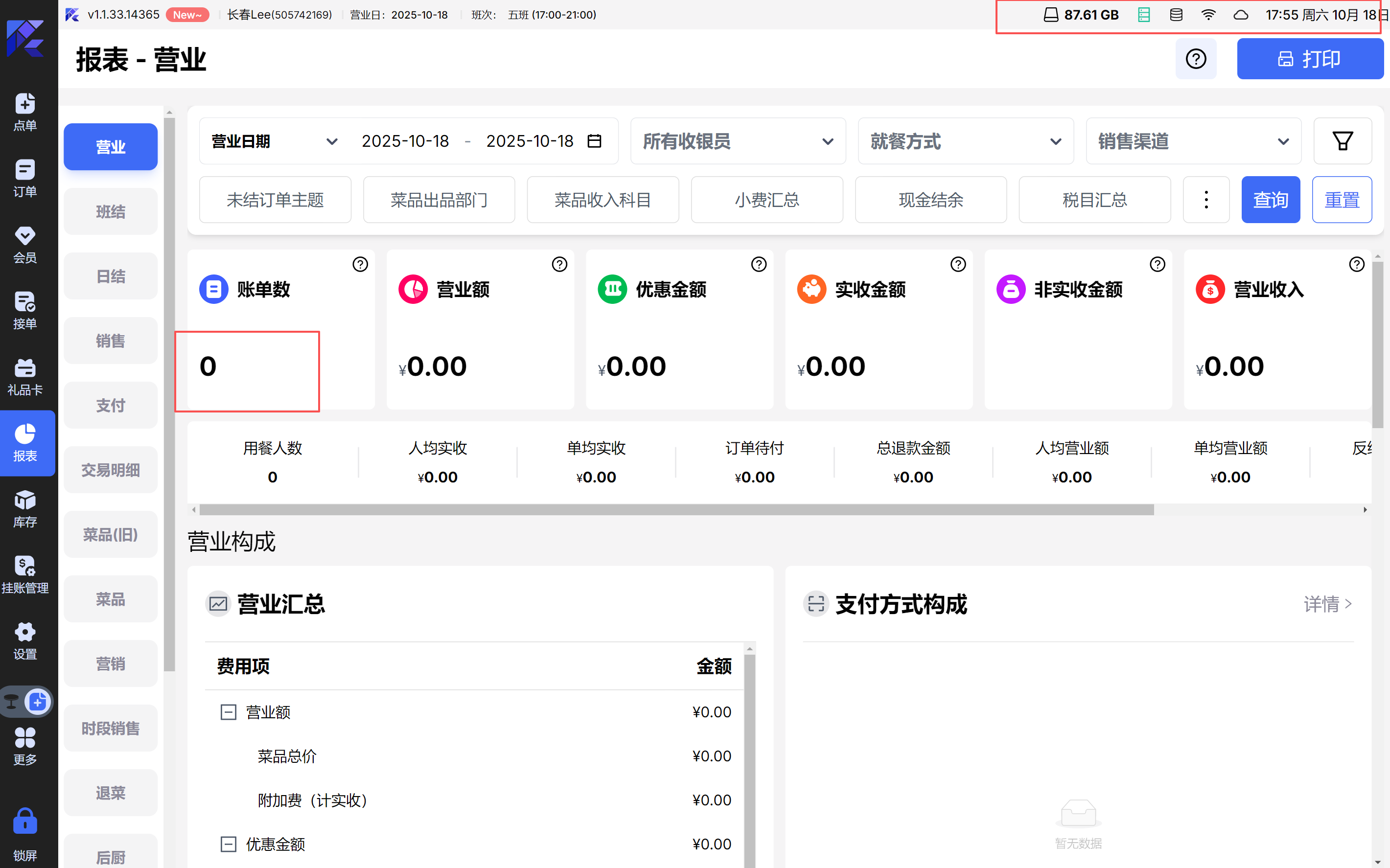Expand the 所有收银员 cashier dropdown
The width and height of the screenshot is (1390, 868).
pyautogui.click(x=738, y=141)
